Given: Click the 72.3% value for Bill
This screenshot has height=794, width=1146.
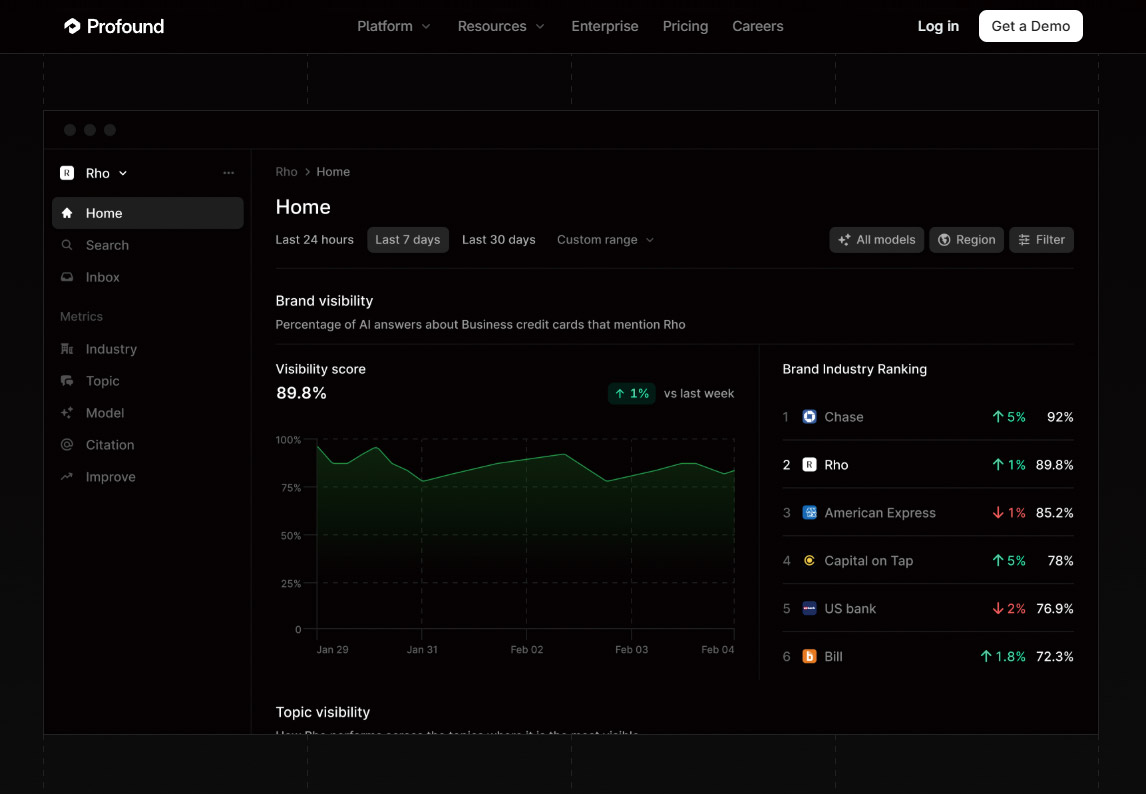Looking at the screenshot, I should coord(1055,657).
